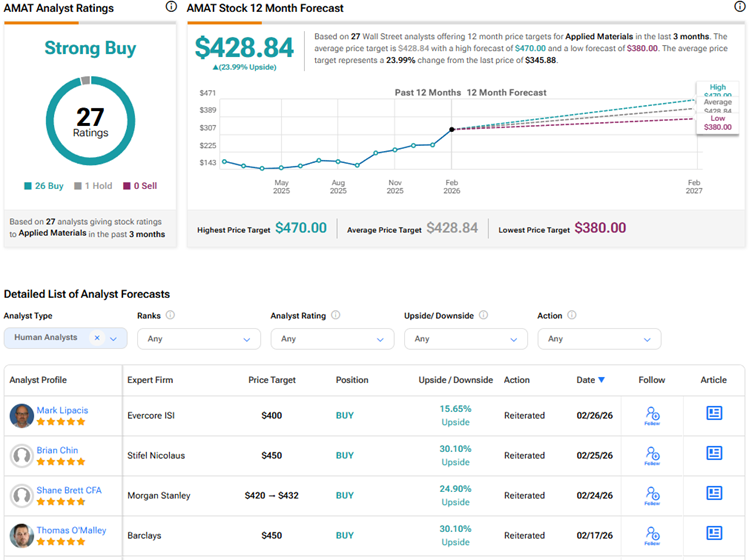Follow analyst Brian Chin
Image resolution: width=752 pixels, height=560 pixels.
[652, 455]
